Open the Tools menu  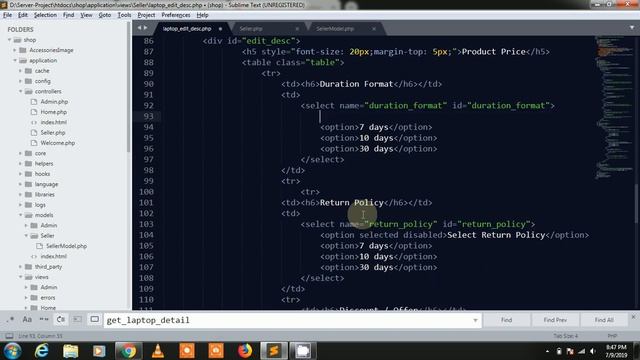coord(124,15)
